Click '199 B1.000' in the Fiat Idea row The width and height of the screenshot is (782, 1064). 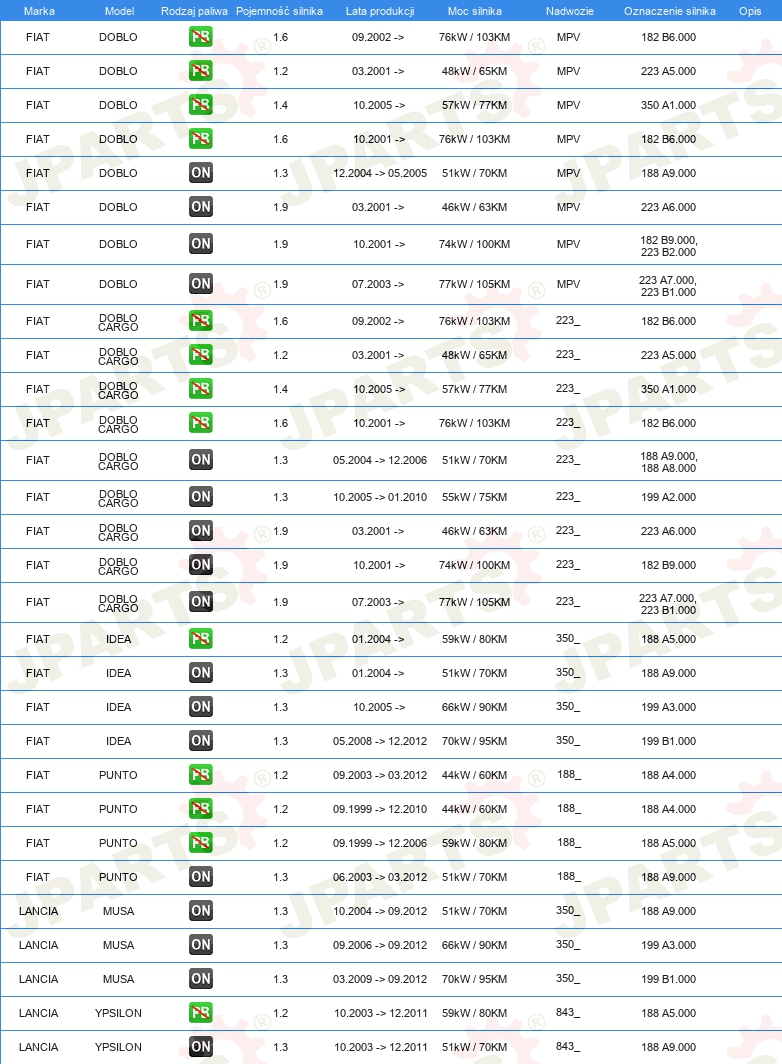point(668,741)
